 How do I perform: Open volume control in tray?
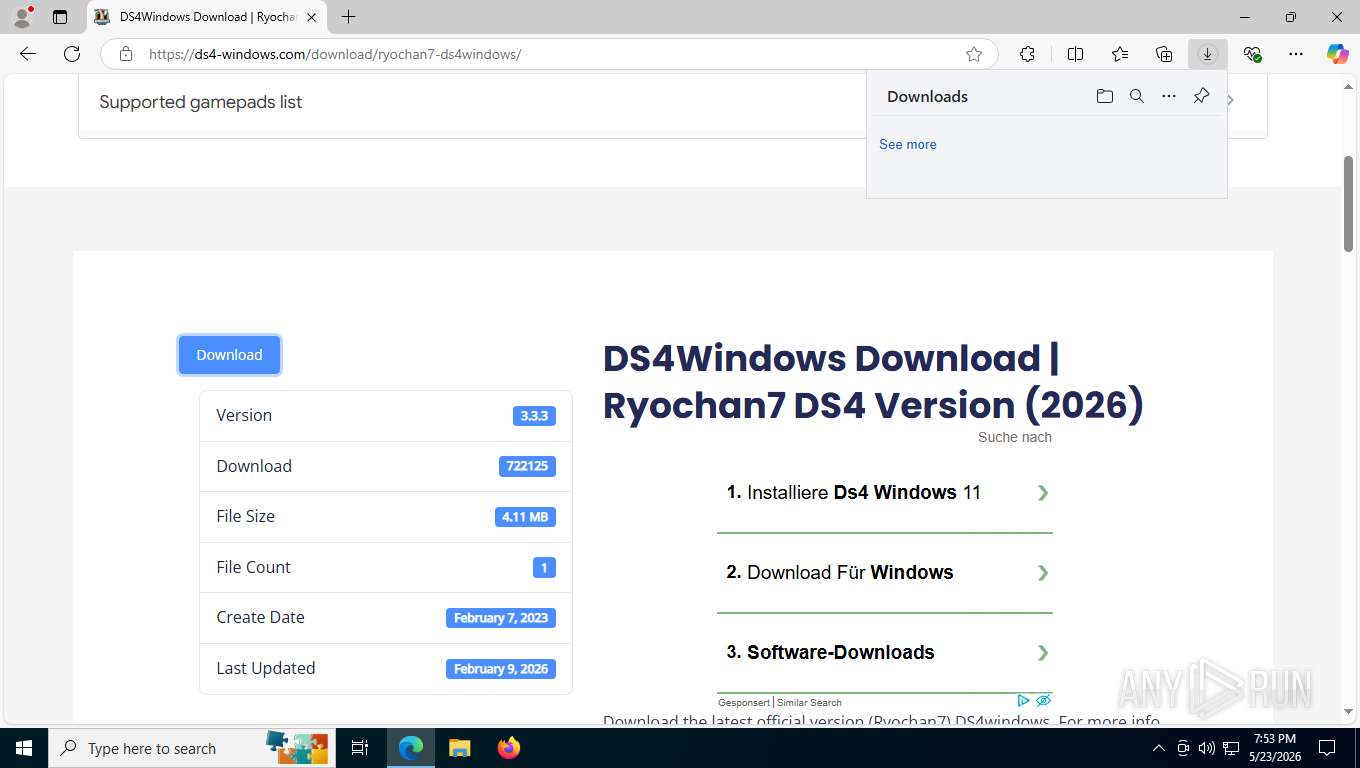(1207, 748)
